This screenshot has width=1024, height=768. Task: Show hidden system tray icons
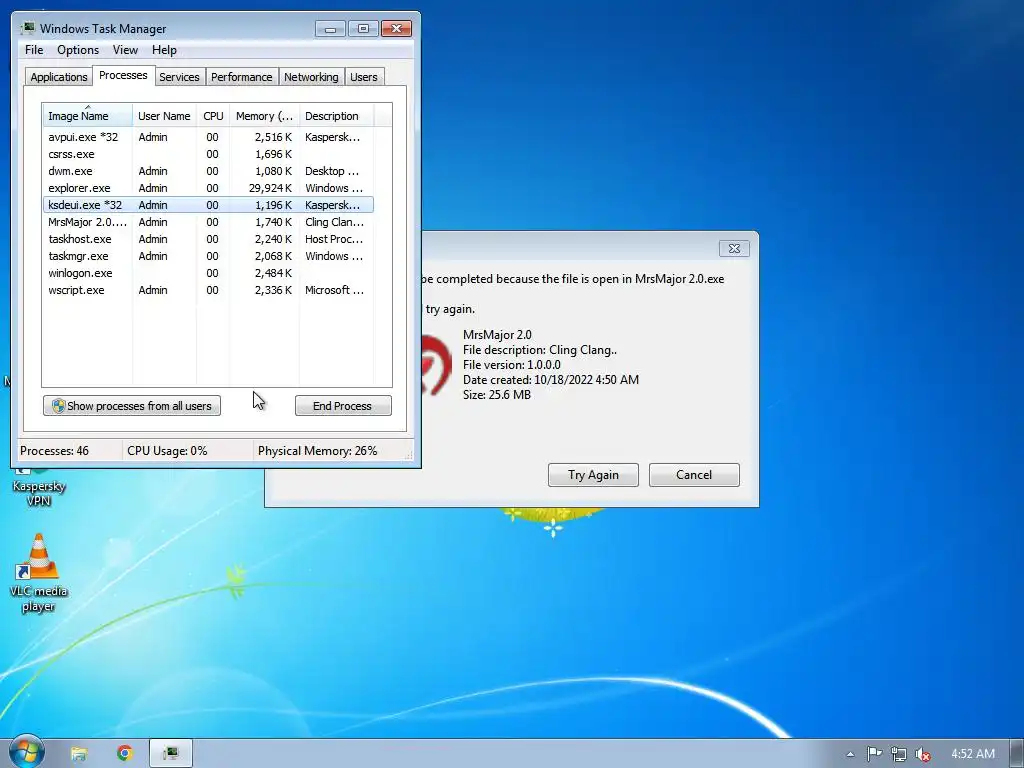coord(850,754)
